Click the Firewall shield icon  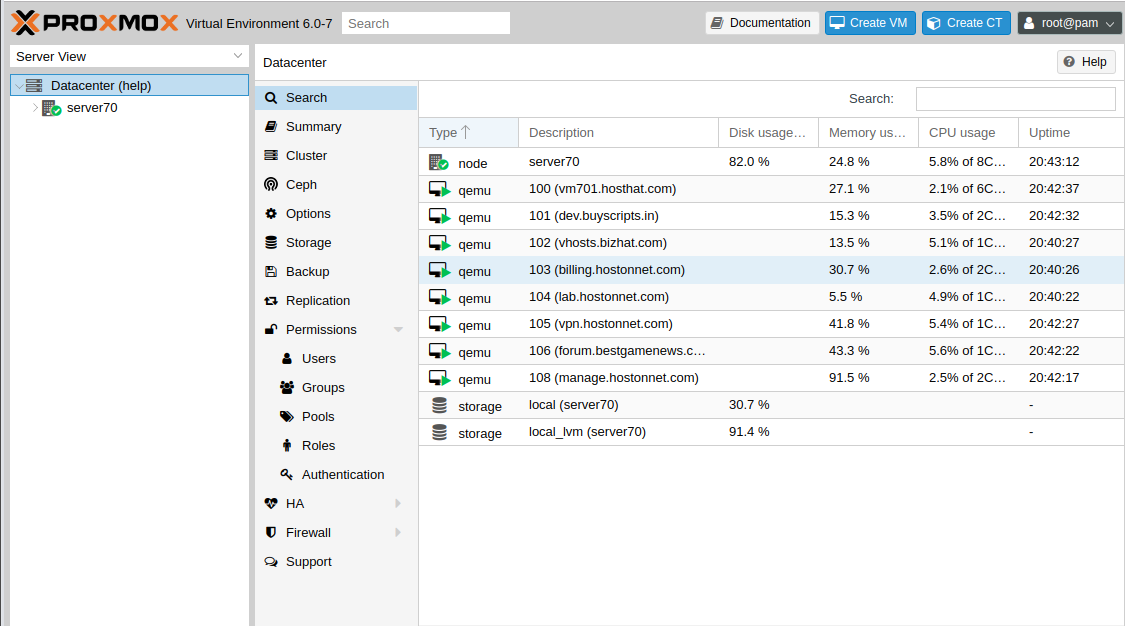(270, 533)
